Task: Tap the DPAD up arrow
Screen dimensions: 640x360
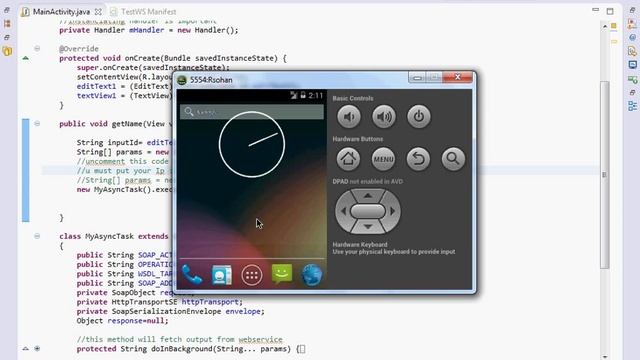Action: click(368, 196)
